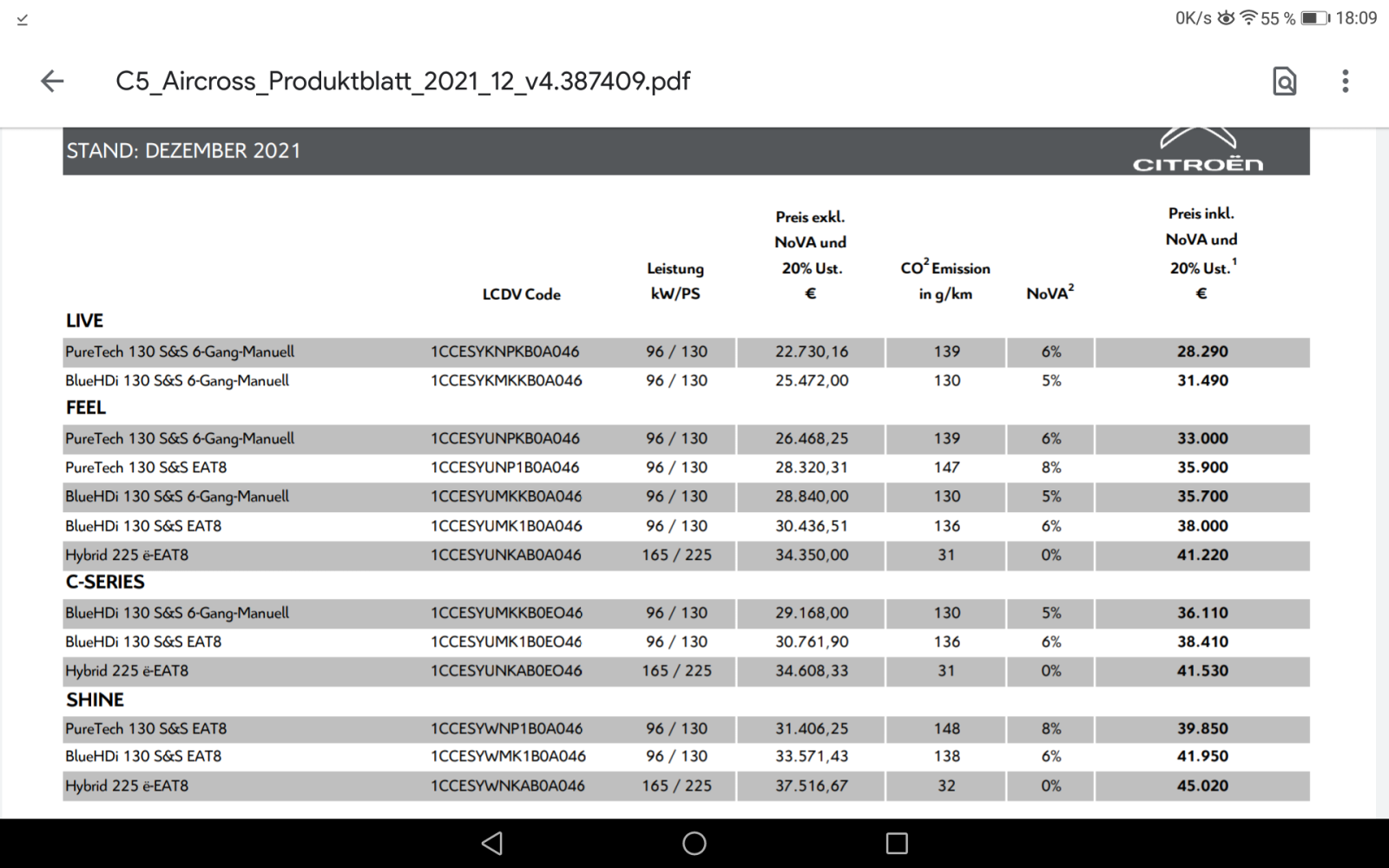The width and height of the screenshot is (1389, 868).
Task: Click final price 36.110
Action: pyautogui.click(x=1202, y=613)
